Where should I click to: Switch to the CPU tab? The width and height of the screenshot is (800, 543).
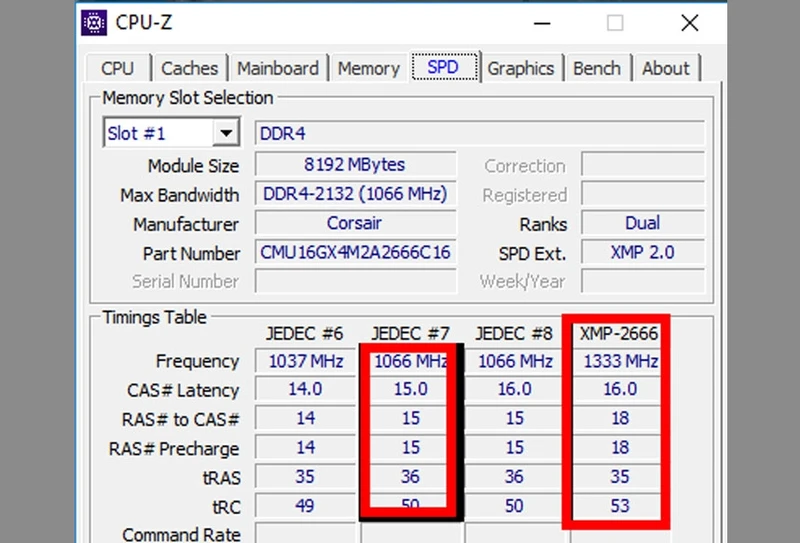click(118, 68)
